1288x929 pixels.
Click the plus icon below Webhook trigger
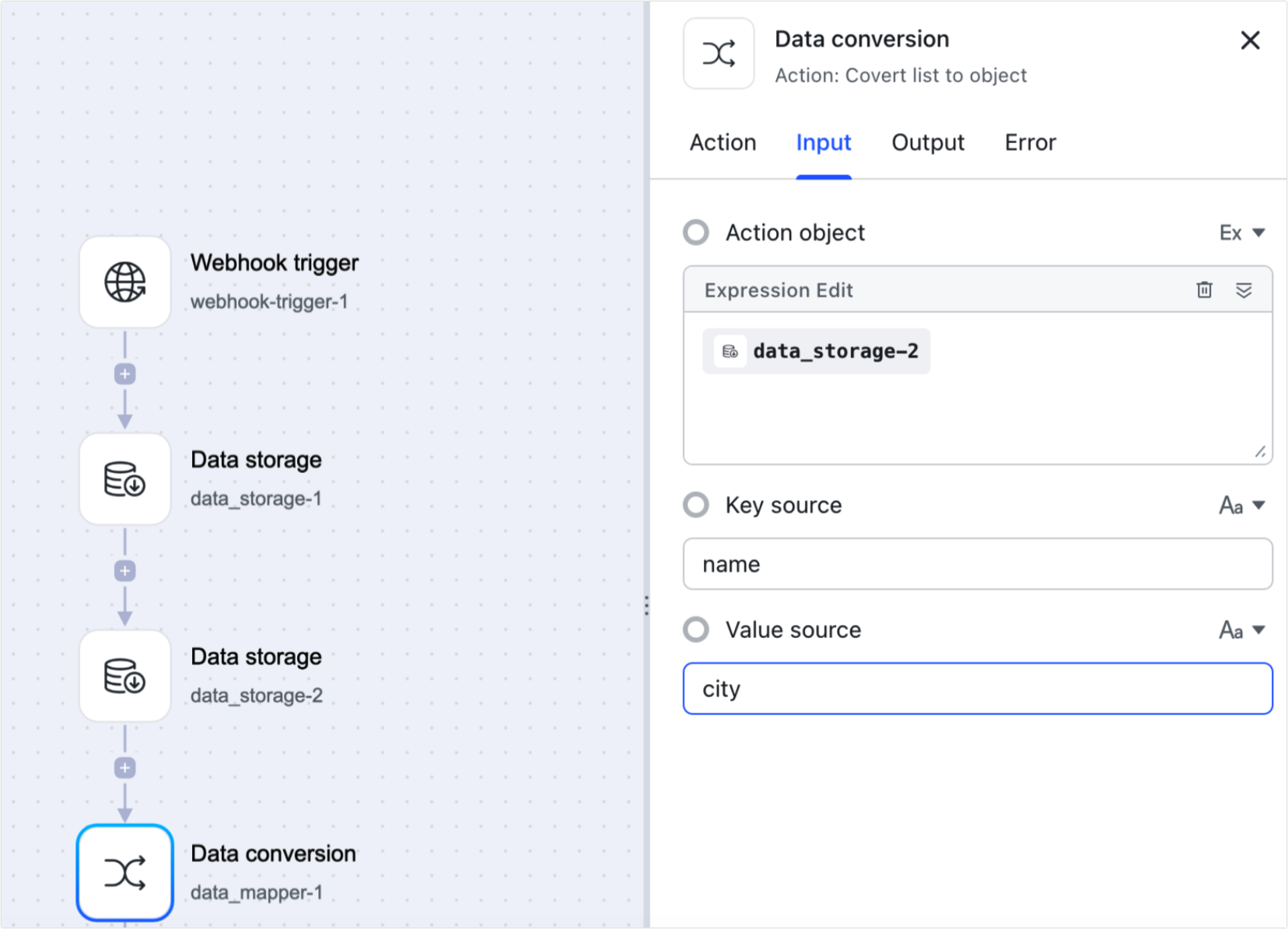124,373
